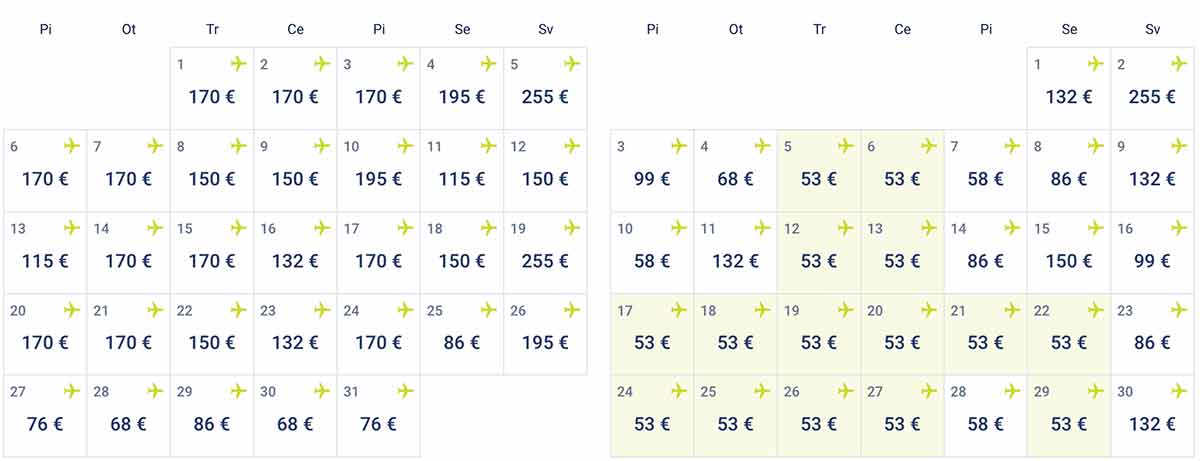
Task: Select the 132 € fare on day 16, left calendar
Action: click(x=295, y=261)
